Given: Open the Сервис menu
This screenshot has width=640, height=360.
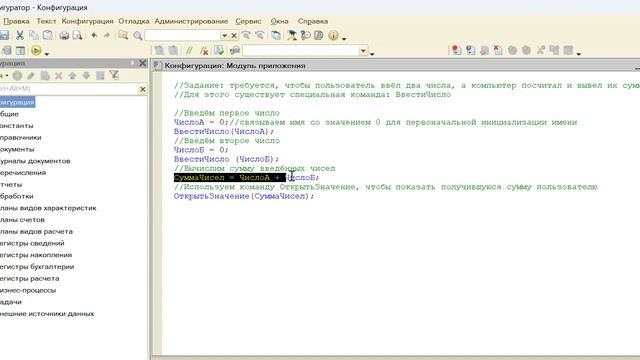Looking at the screenshot, I should pyautogui.click(x=248, y=21).
